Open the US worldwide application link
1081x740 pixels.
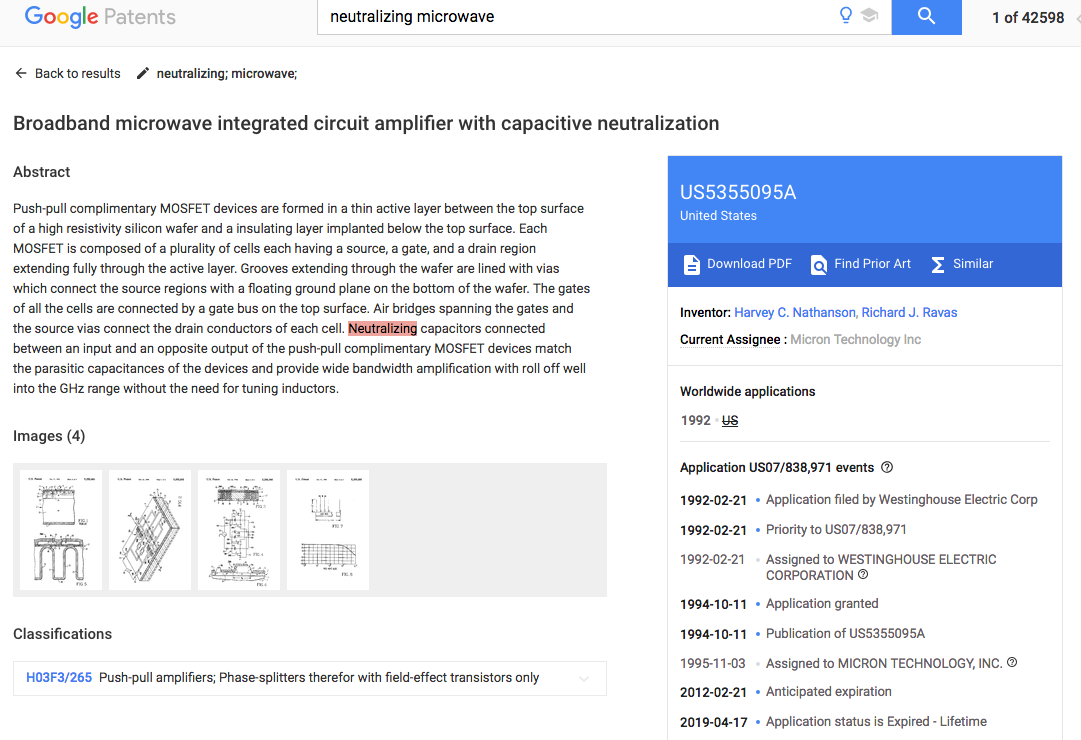[x=730, y=421]
